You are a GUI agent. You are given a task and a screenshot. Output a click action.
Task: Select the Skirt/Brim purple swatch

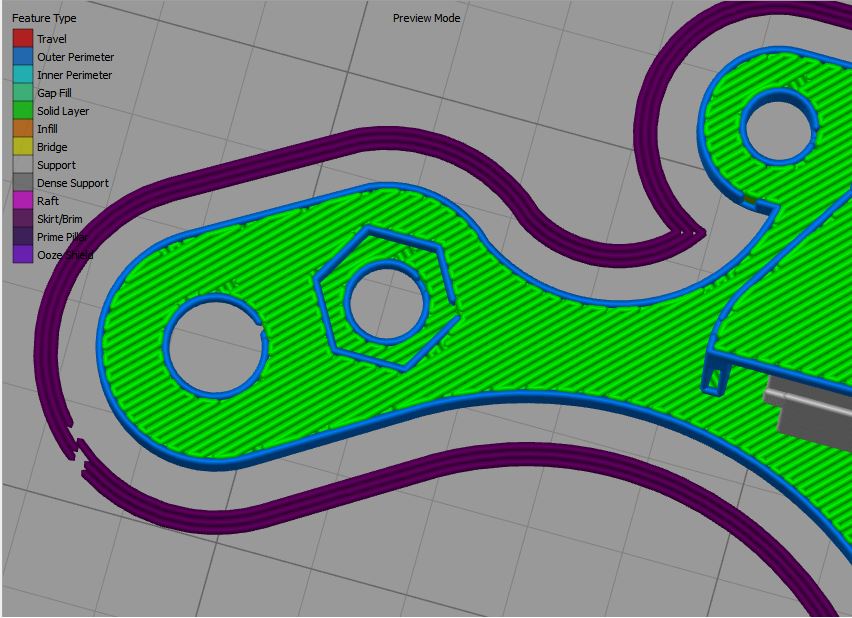click(x=22, y=219)
